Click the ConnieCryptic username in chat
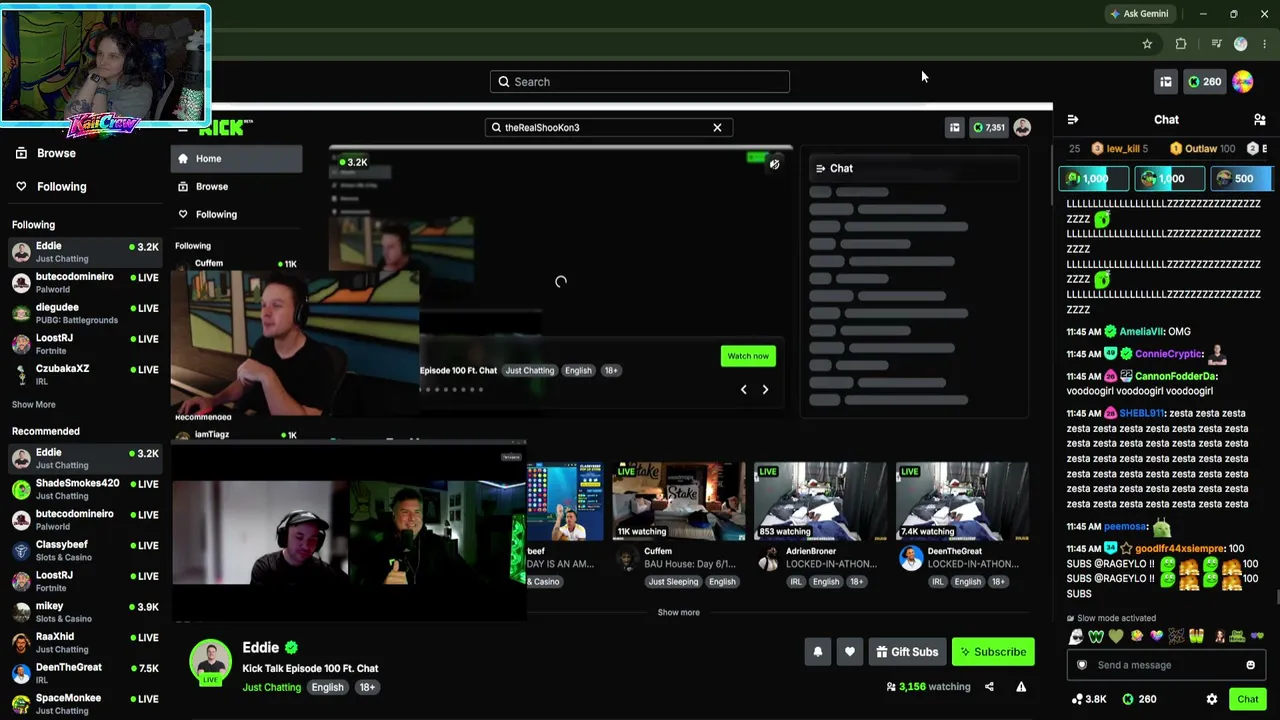 [x=1168, y=354]
